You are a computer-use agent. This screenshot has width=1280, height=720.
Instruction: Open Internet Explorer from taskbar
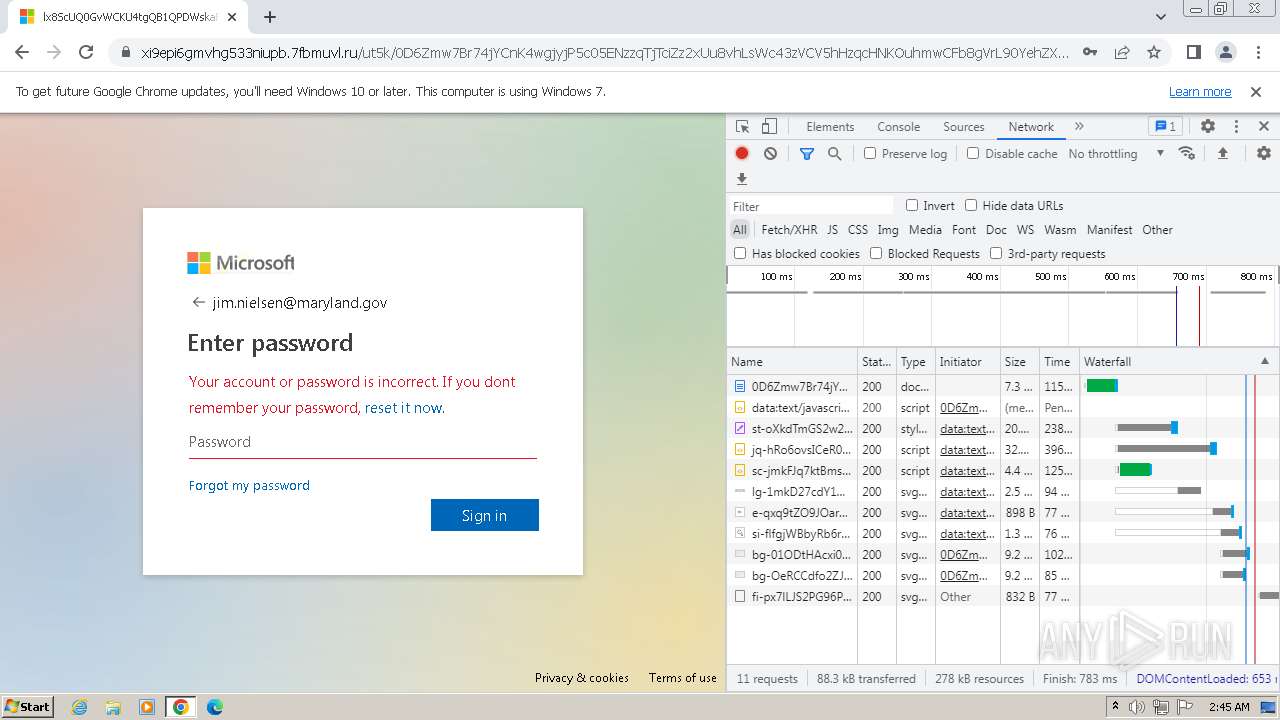80,706
